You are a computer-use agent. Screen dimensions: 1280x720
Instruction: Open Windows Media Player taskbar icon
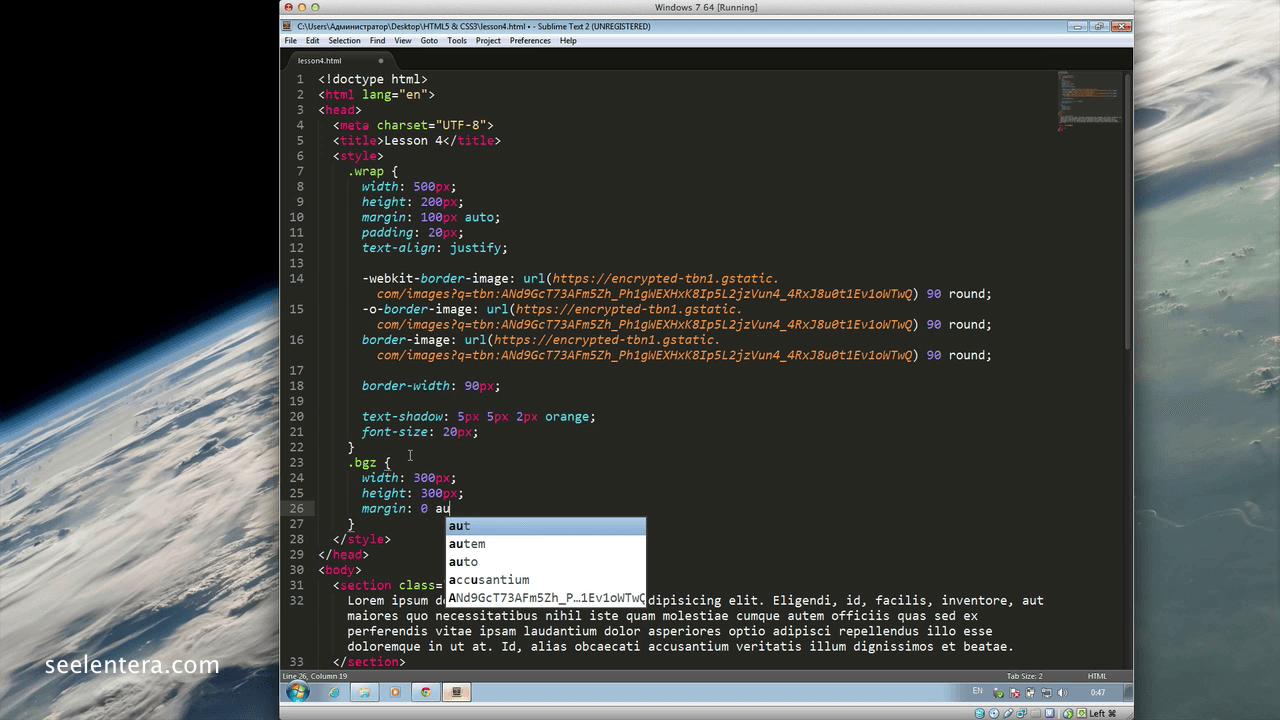coord(395,692)
